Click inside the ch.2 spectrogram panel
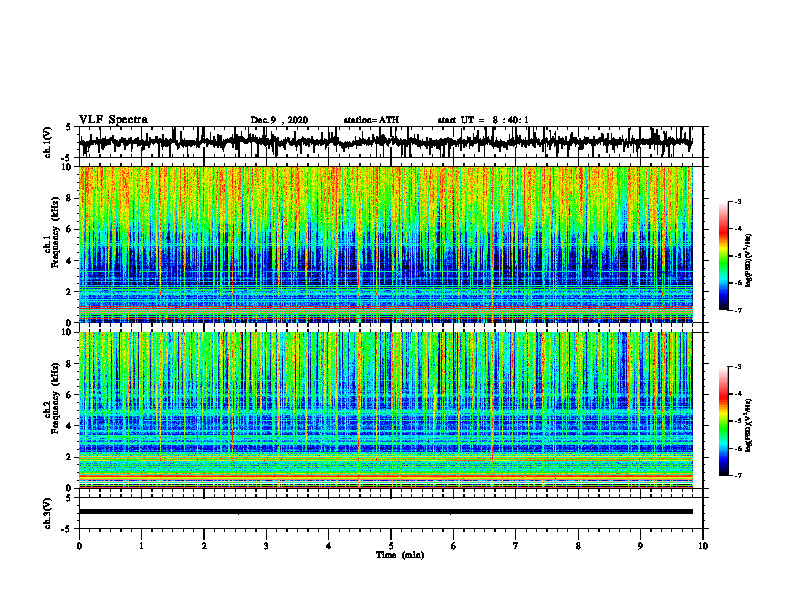The height and width of the screenshot is (612, 792). click(386, 410)
